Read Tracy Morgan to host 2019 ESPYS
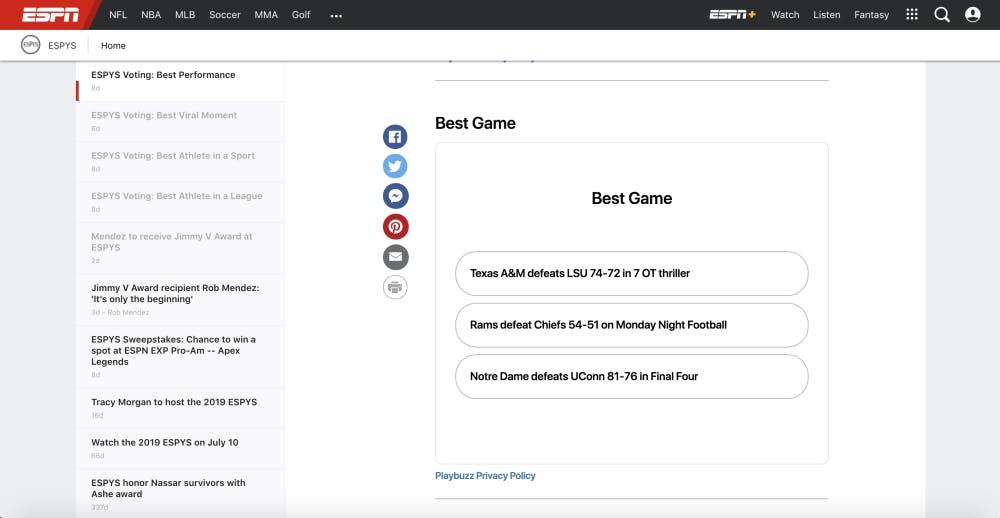The image size is (1000, 518). click(x=174, y=402)
